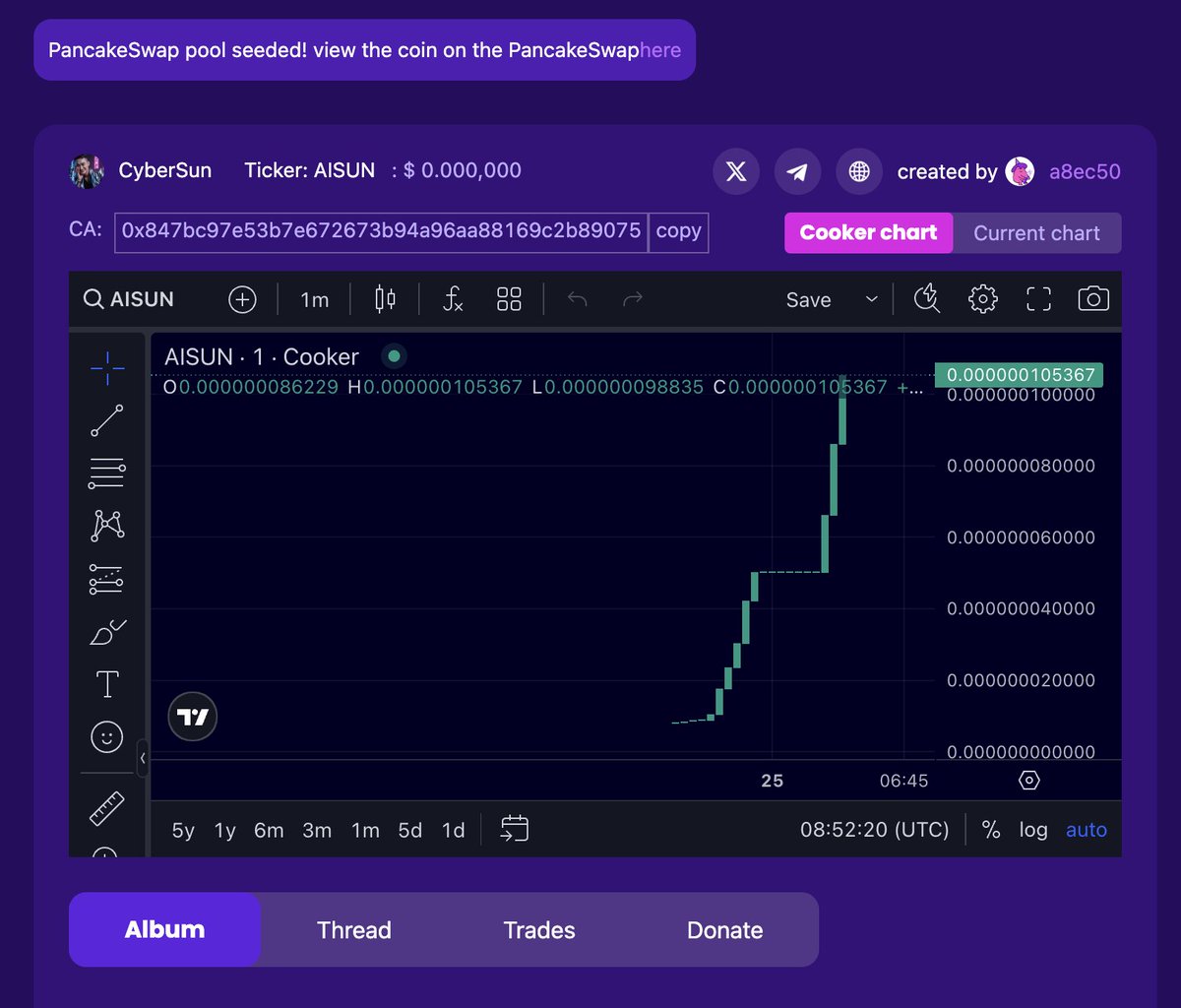Copy the contract address
1181x1008 pixels.
coord(678,231)
